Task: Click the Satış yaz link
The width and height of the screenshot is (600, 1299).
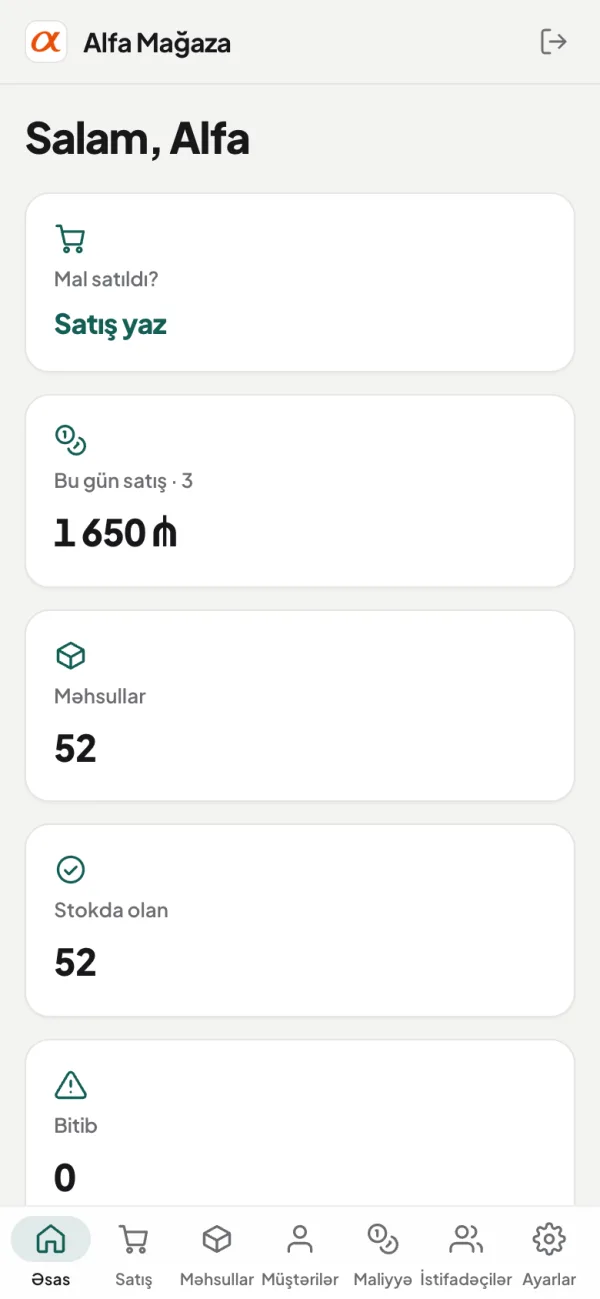Action: tap(110, 324)
